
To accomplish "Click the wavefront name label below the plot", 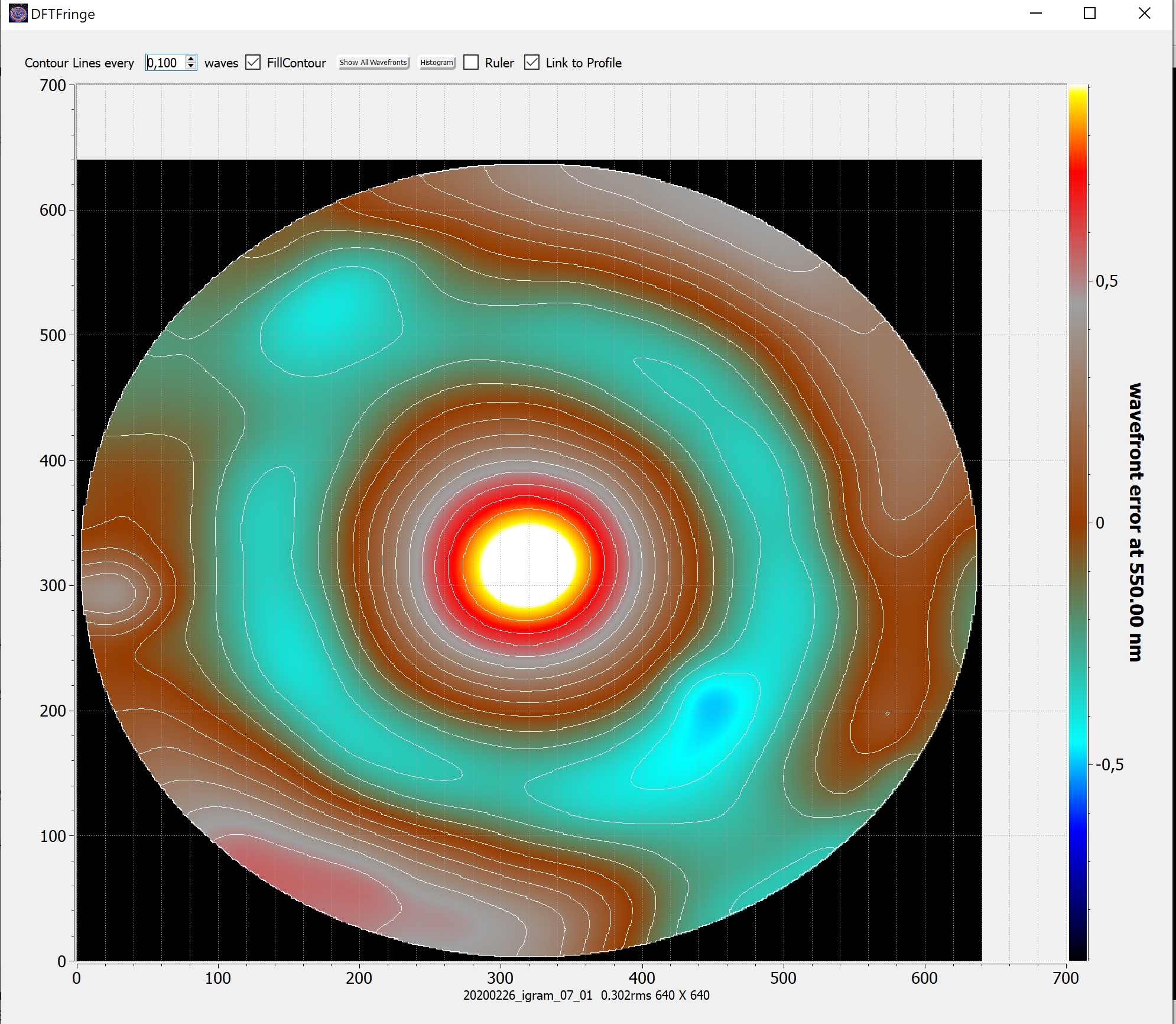I will [x=586, y=995].
